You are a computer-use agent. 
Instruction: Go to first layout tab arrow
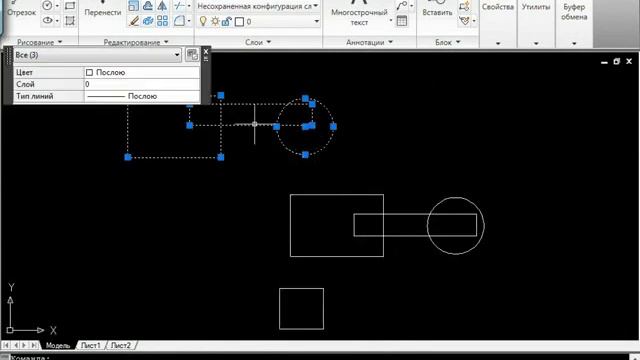[x=6, y=345]
